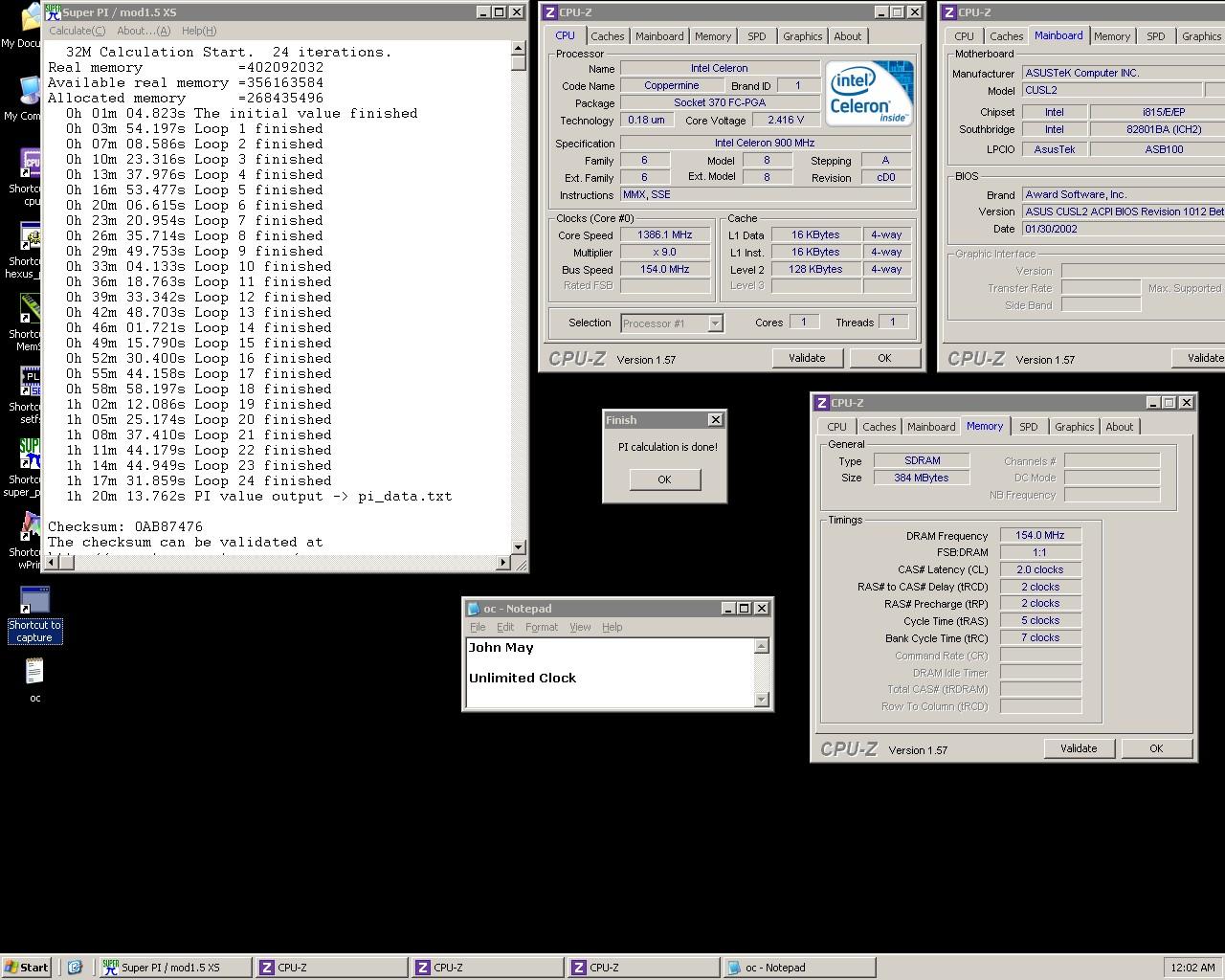Open Edit menu in Notepad
This screenshot has height=980, width=1225.
coord(505,627)
